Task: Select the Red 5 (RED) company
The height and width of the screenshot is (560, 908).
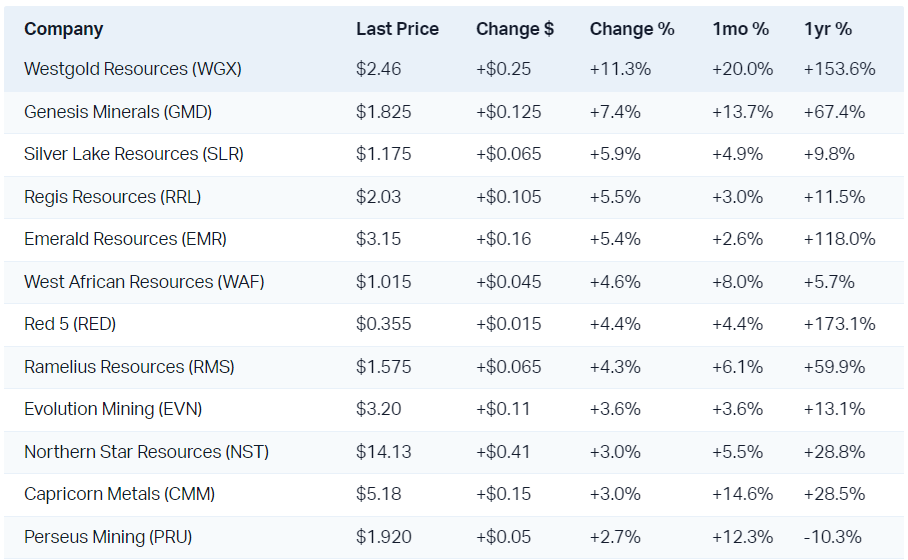Action: tap(75, 324)
